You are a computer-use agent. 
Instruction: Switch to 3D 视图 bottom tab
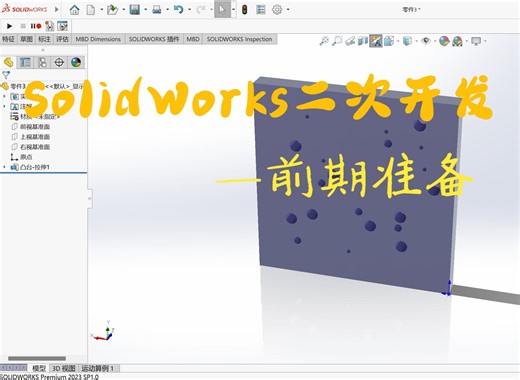point(64,368)
